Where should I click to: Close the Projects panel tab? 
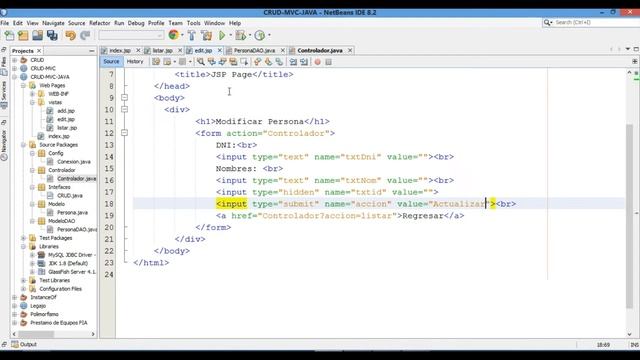[x=39, y=51]
